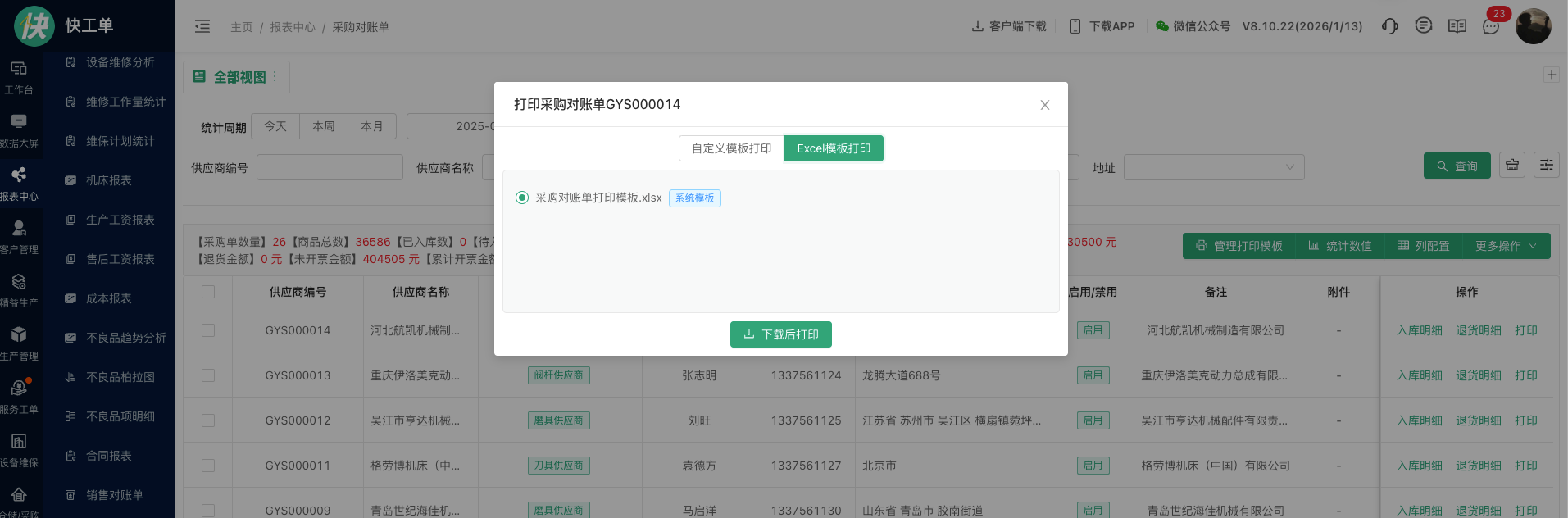Select the 采购对账单打印模板.xlsx radio option
This screenshot has height=518, width=1568.
(522, 198)
